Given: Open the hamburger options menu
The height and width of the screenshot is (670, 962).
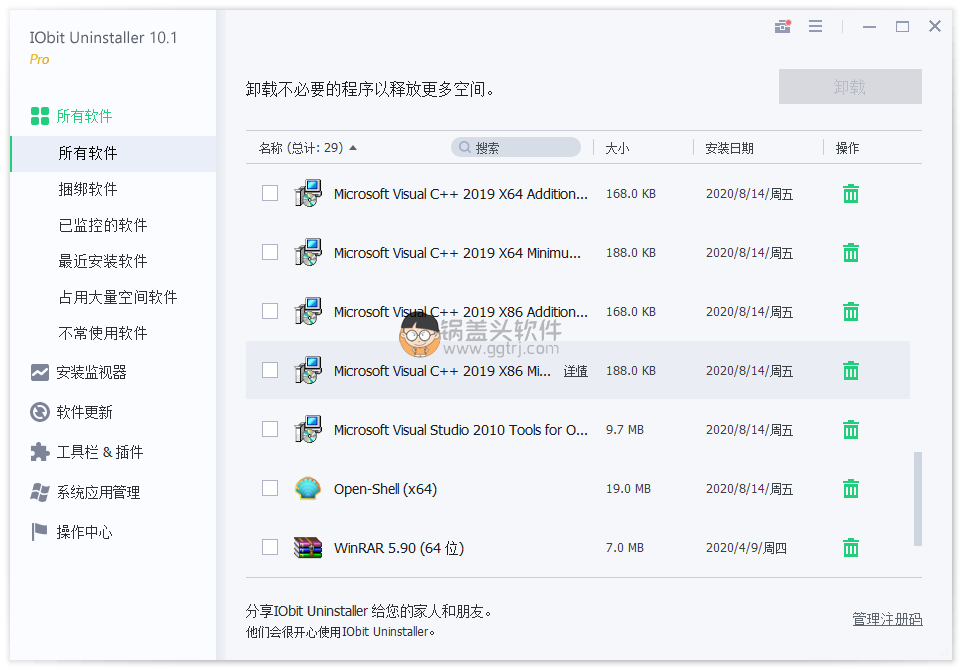Looking at the screenshot, I should pyautogui.click(x=815, y=26).
